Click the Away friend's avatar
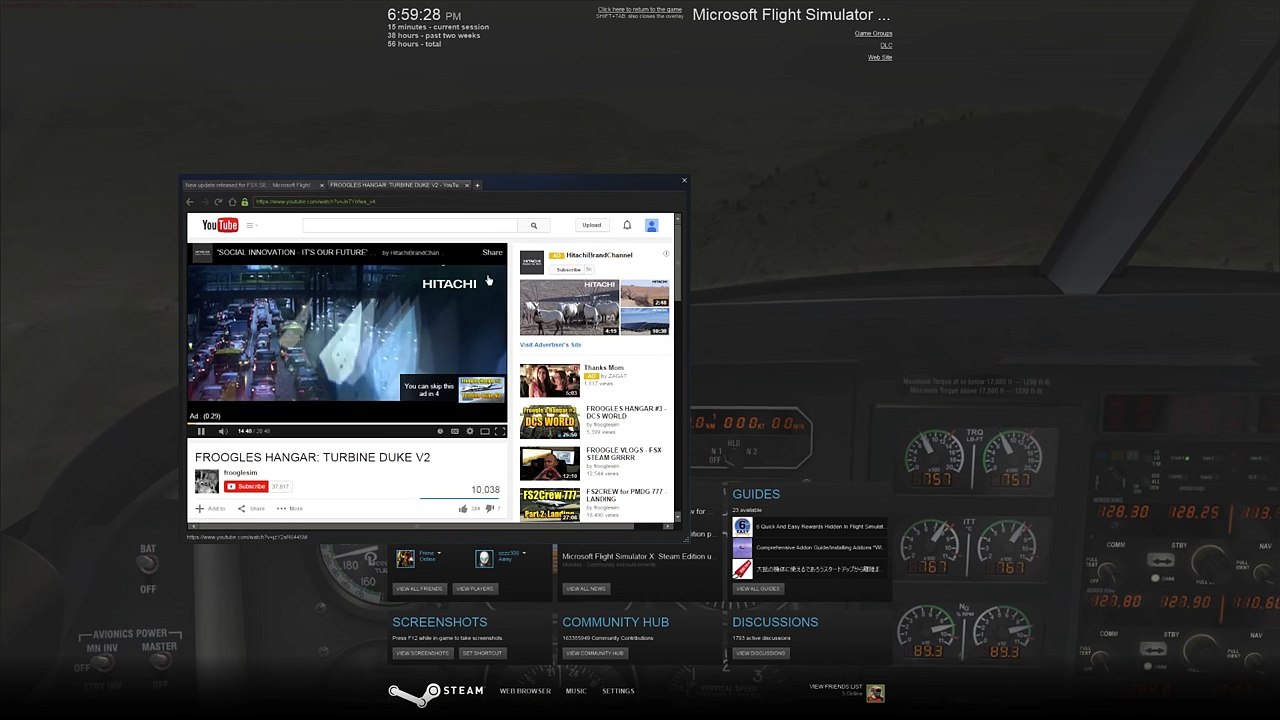The height and width of the screenshot is (720, 1280). tap(484, 557)
